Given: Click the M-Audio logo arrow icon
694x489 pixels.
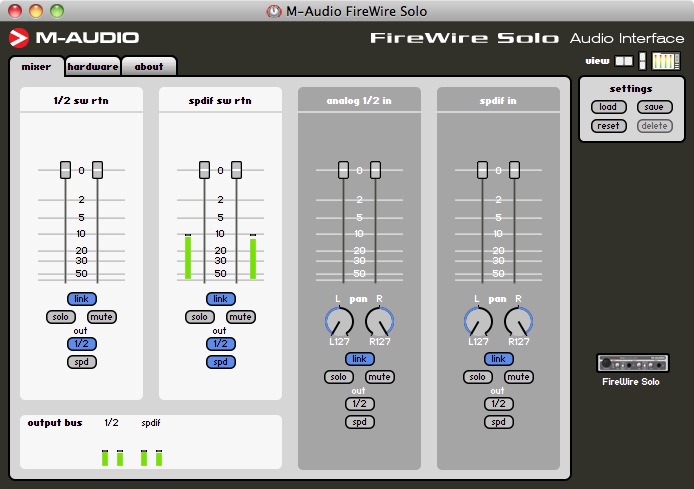Looking at the screenshot, I should point(19,38).
